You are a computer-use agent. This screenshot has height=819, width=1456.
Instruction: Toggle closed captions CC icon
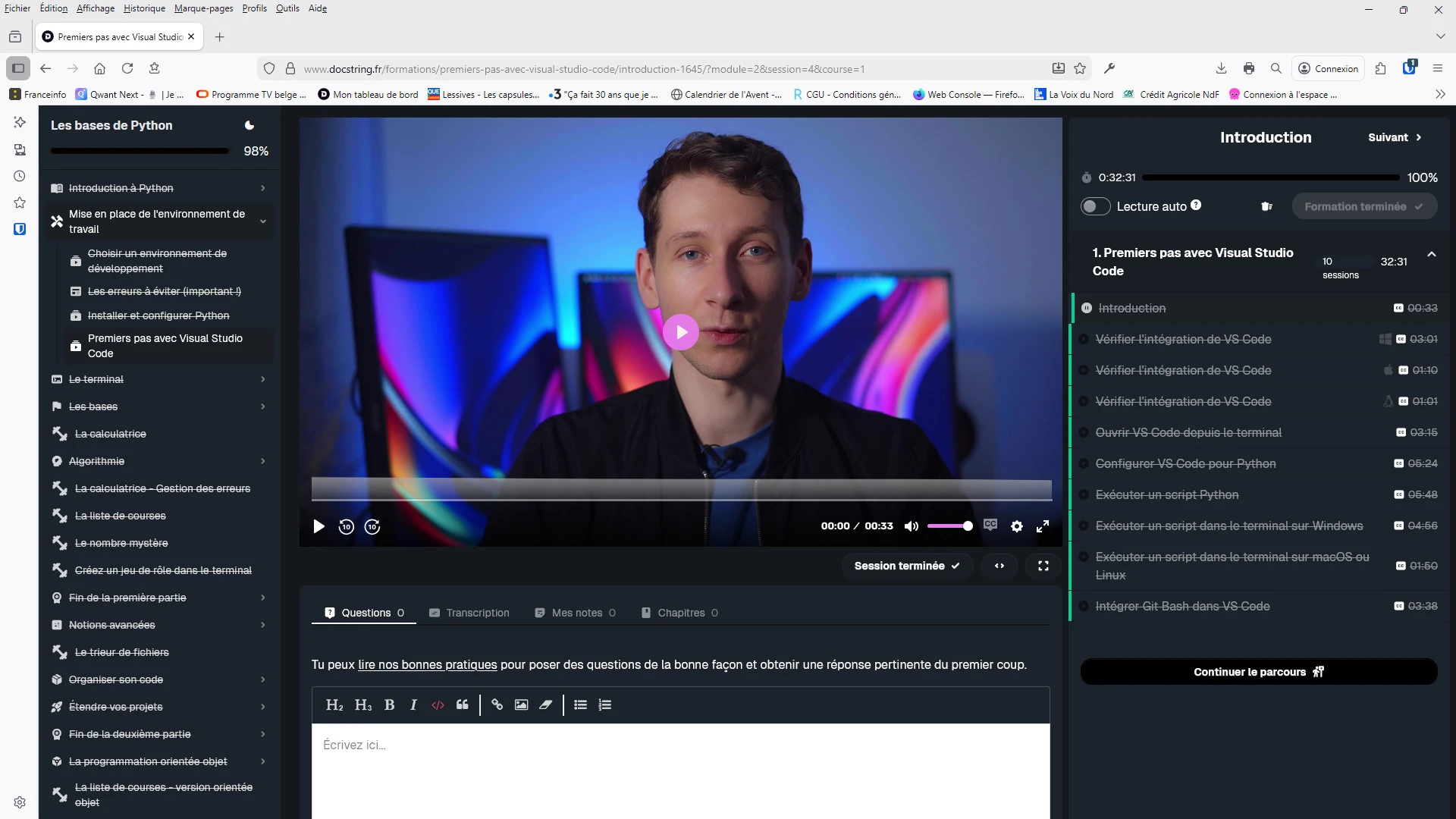coord(990,525)
